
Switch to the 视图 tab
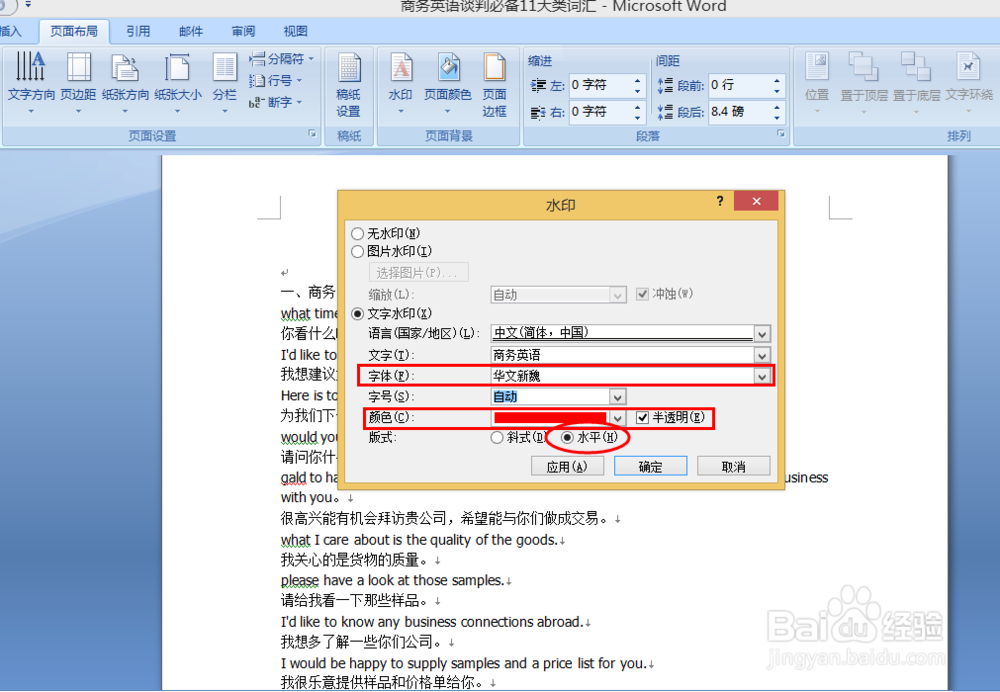click(295, 31)
